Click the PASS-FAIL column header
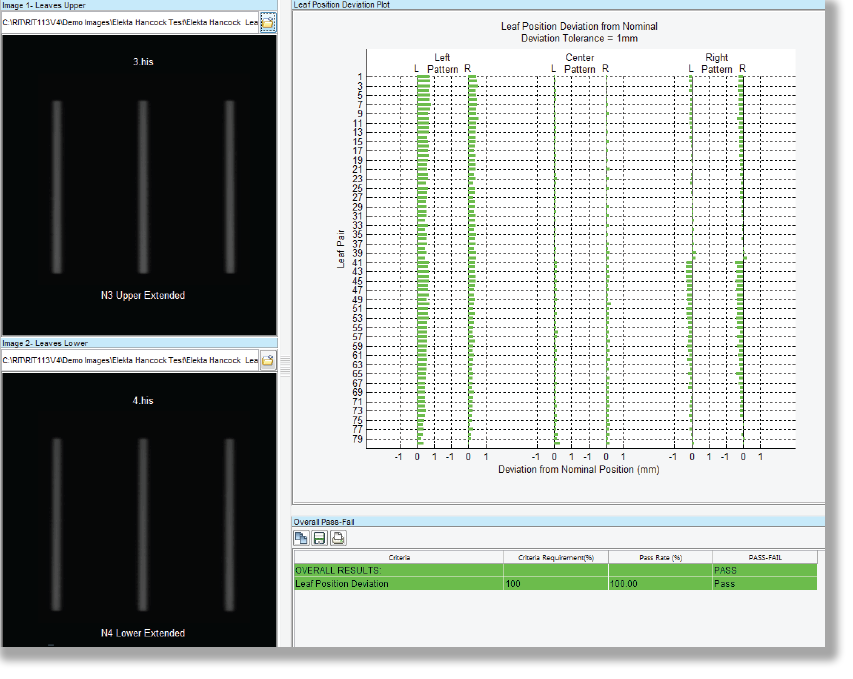Image resolution: width=853 pixels, height=679 pixels. point(764,557)
